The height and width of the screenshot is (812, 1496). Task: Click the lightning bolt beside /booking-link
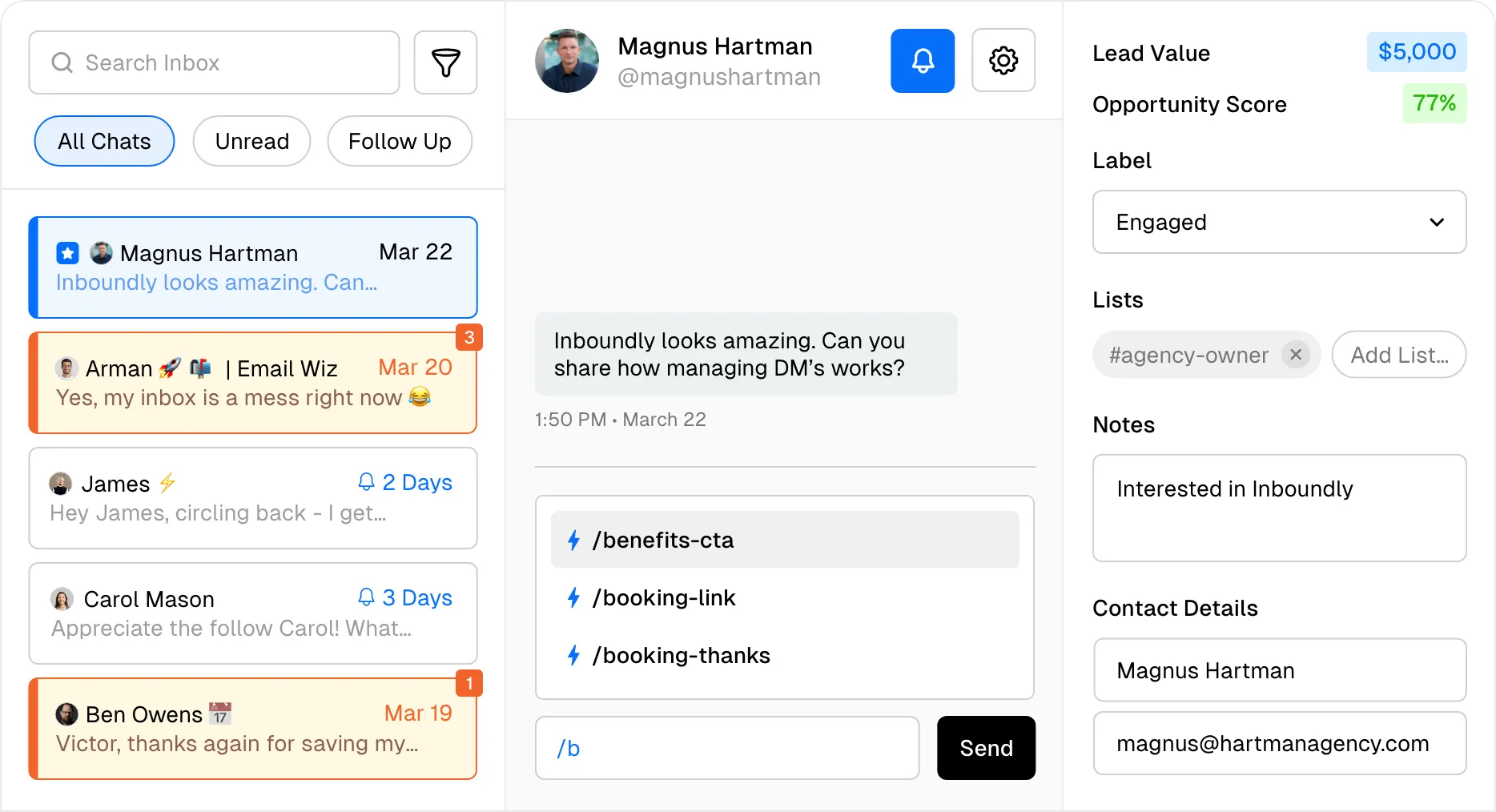573,598
